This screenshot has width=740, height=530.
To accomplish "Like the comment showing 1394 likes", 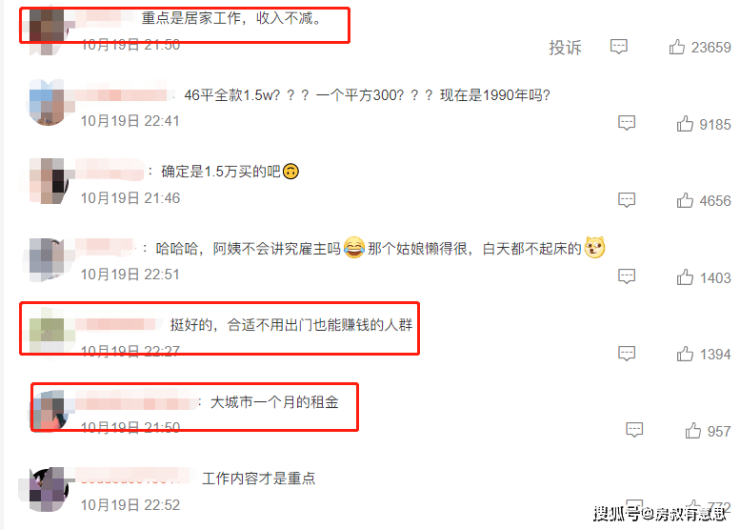I will (x=684, y=354).
